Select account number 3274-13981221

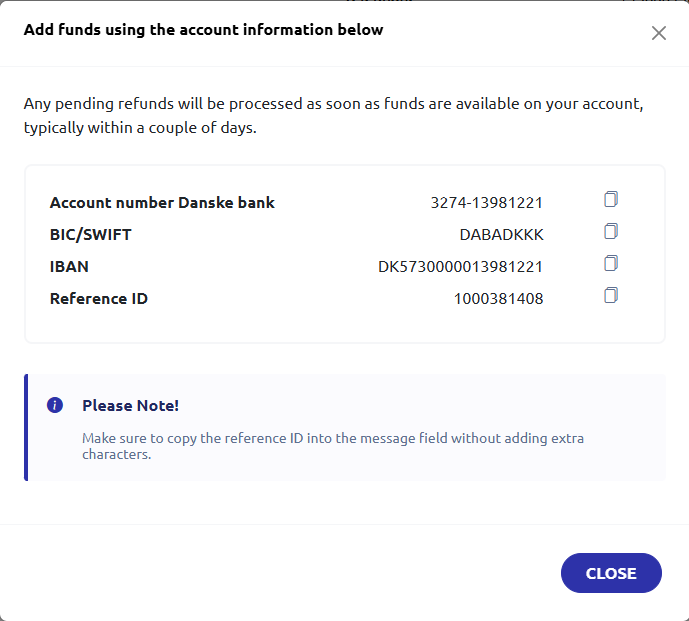point(486,203)
